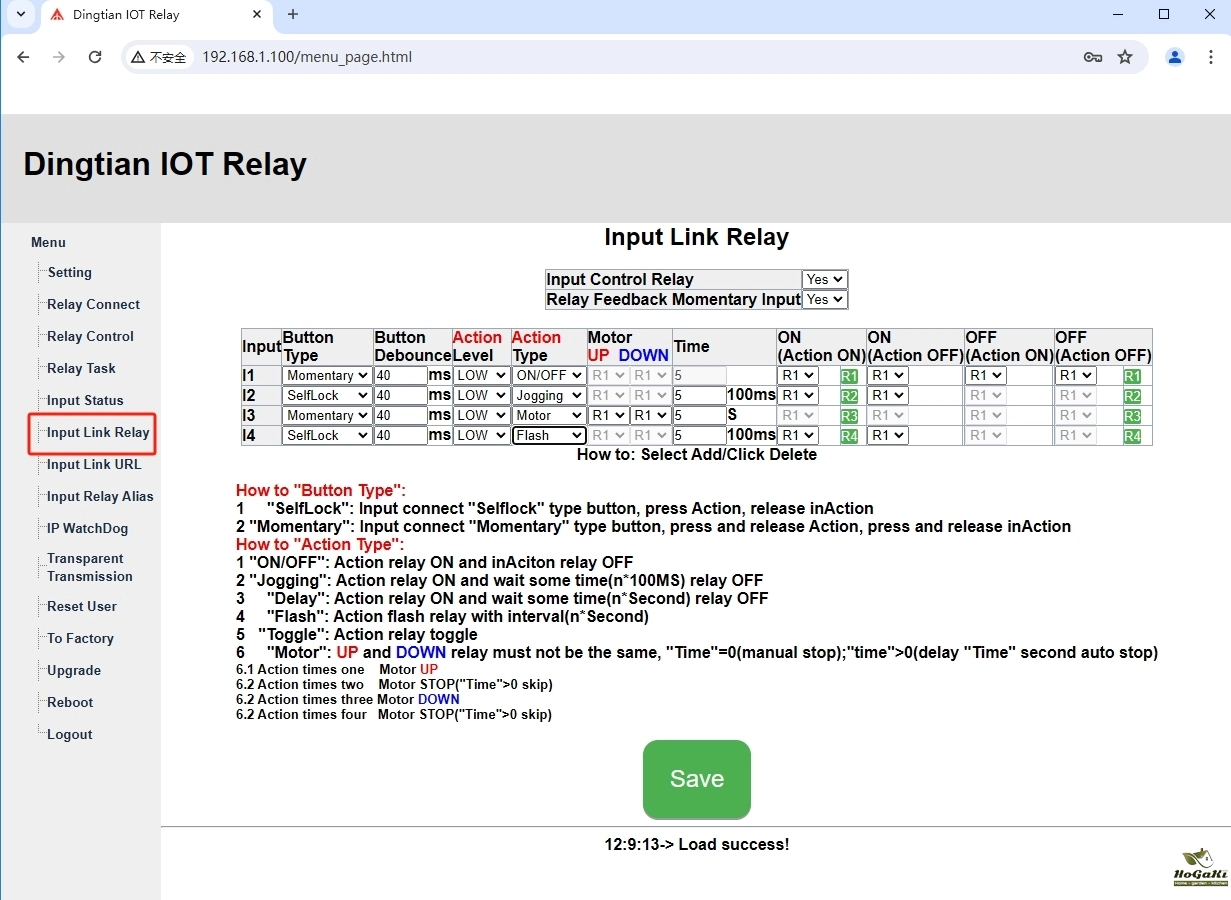This screenshot has height=900, width=1231.
Task: Click the green R1 badge in ON (Action ON) column
Action: [x=849, y=376]
